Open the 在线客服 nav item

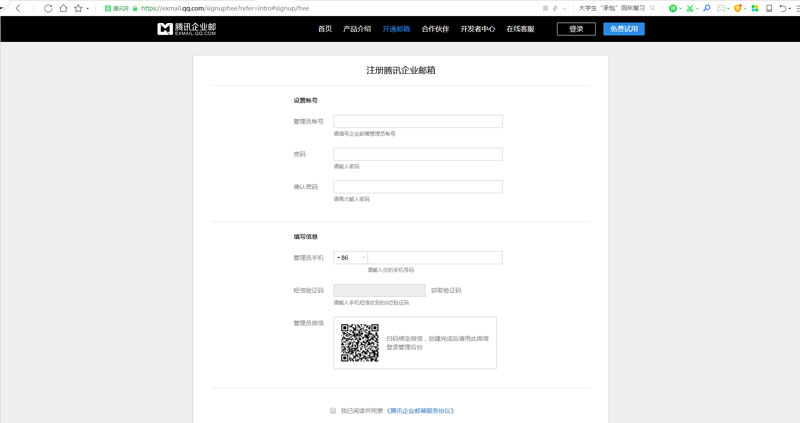click(520, 29)
